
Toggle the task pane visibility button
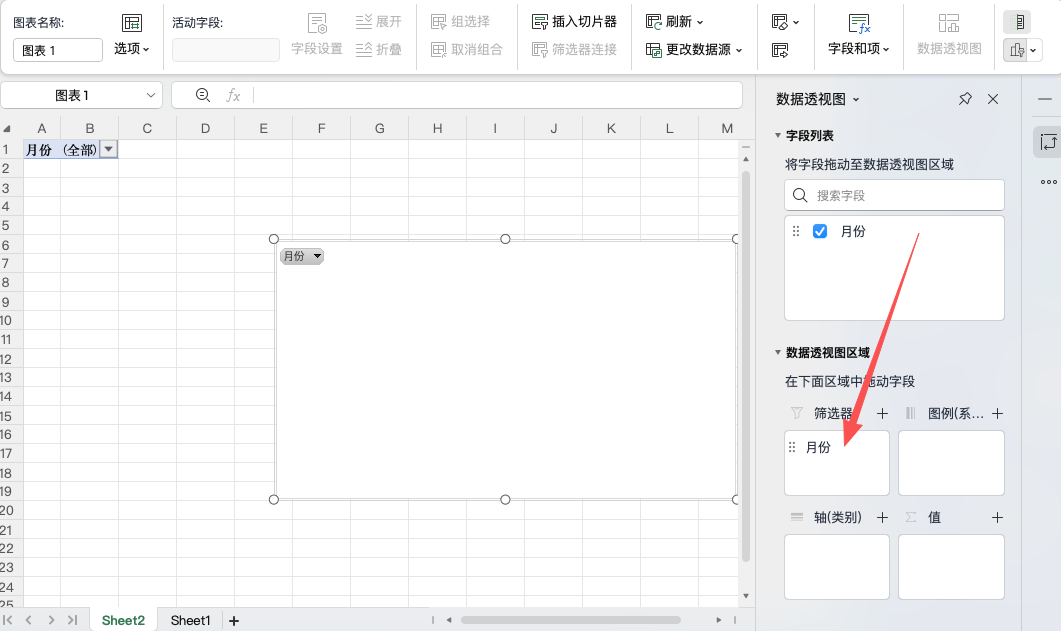pos(1019,20)
